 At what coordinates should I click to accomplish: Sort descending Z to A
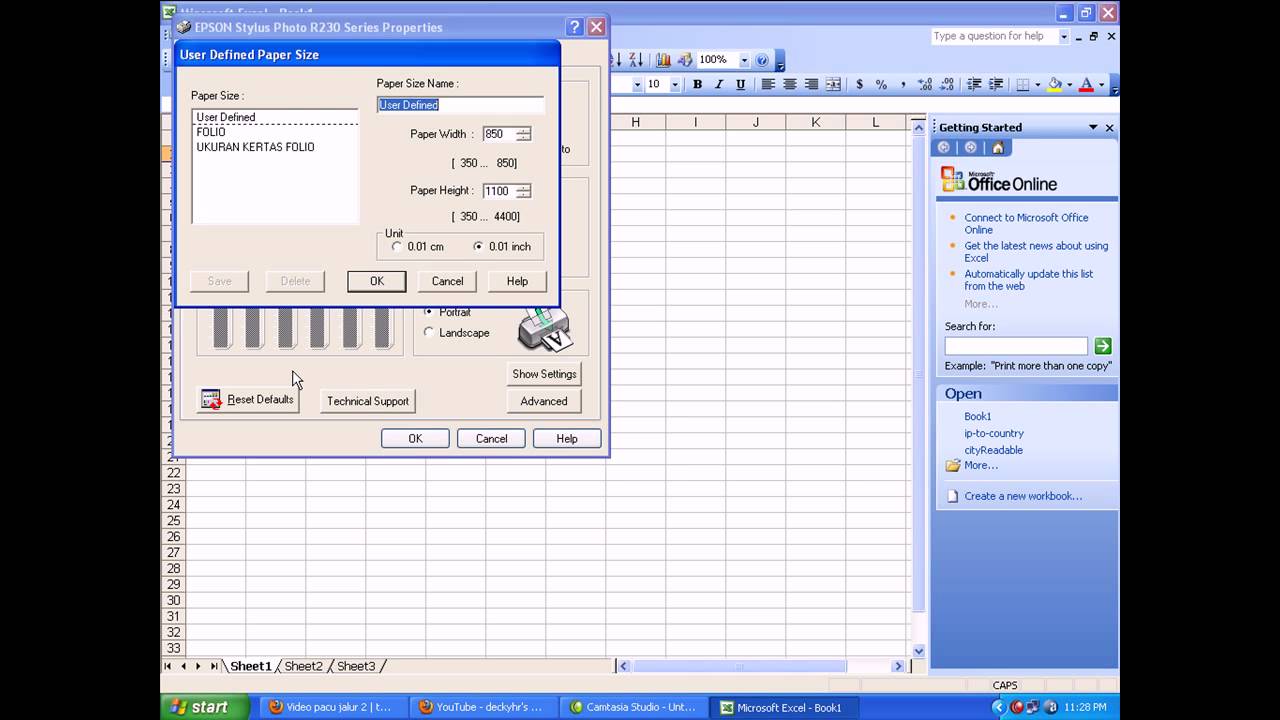pos(635,60)
